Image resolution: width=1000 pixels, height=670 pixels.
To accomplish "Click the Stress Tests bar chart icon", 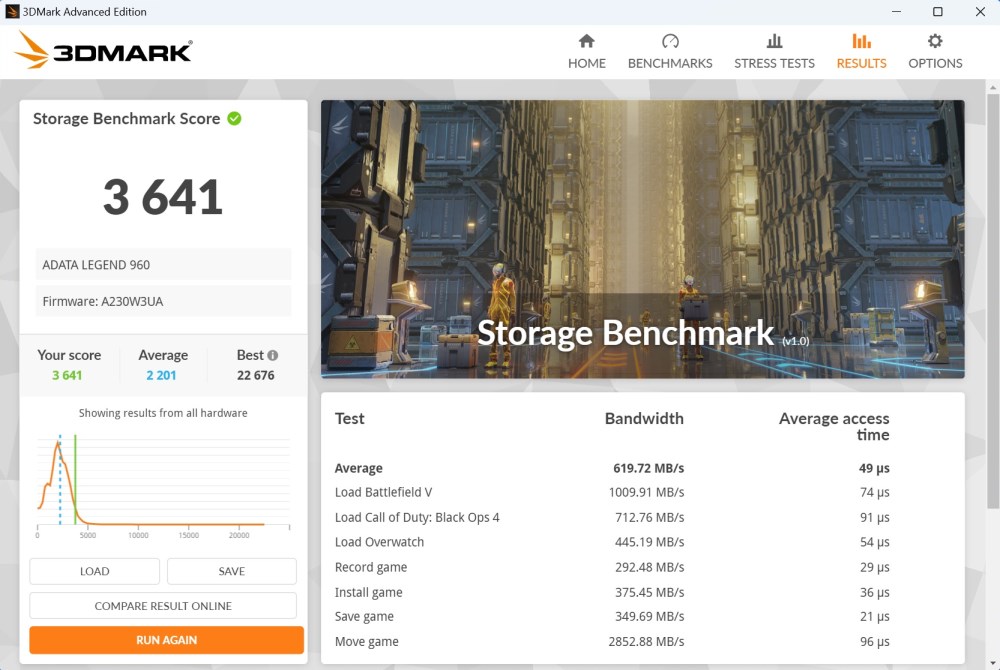I will [x=774, y=41].
